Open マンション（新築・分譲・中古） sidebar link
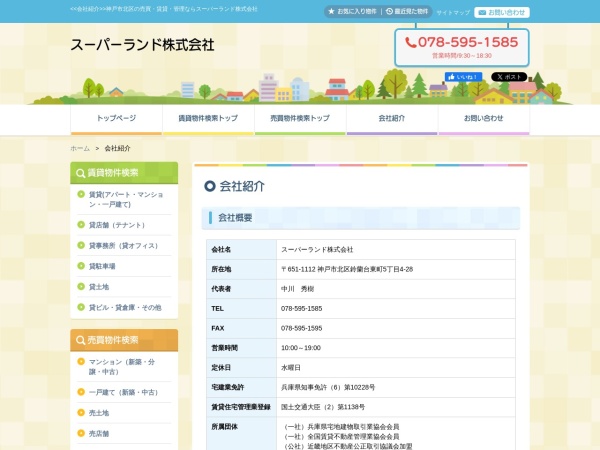The height and width of the screenshot is (450, 600). [122, 367]
